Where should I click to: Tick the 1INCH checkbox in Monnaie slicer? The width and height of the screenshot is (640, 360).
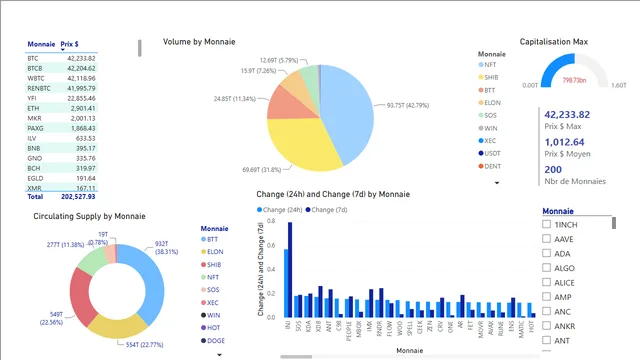pyautogui.click(x=547, y=224)
